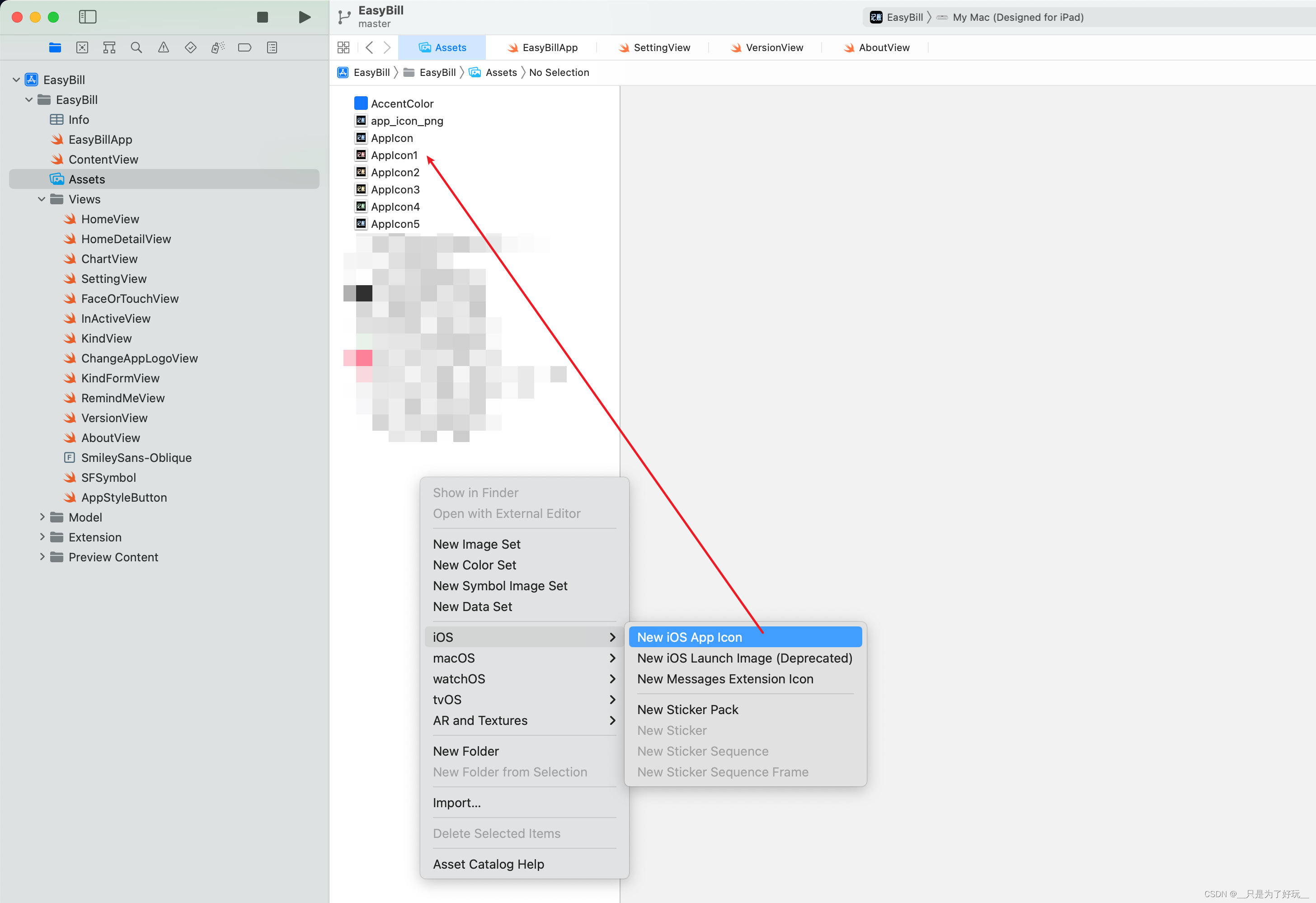
Task: Open the Debug navigator
Action: [x=218, y=47]
